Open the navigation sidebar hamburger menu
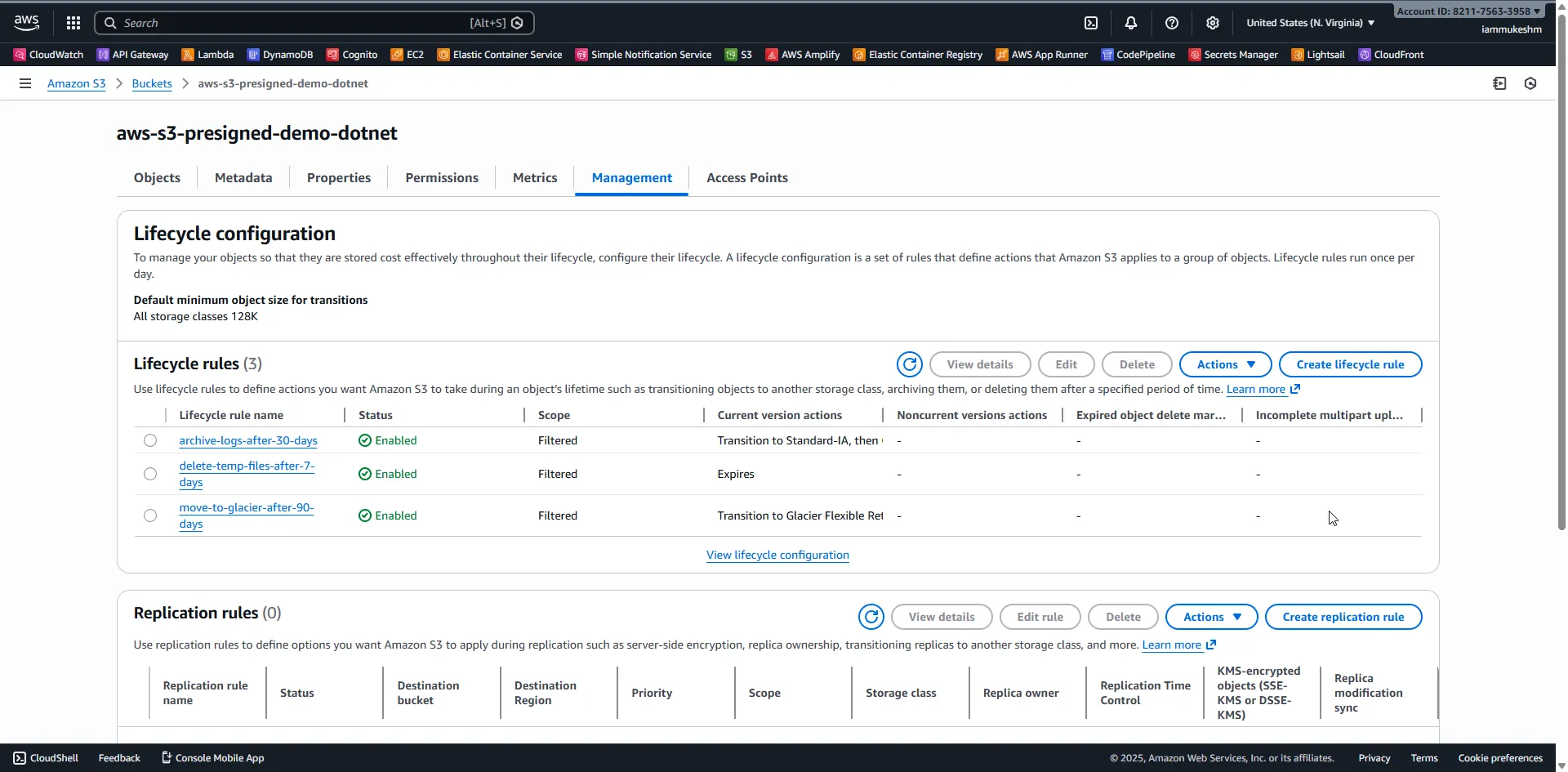This screenshot has height=772, width=1568. 25,83
